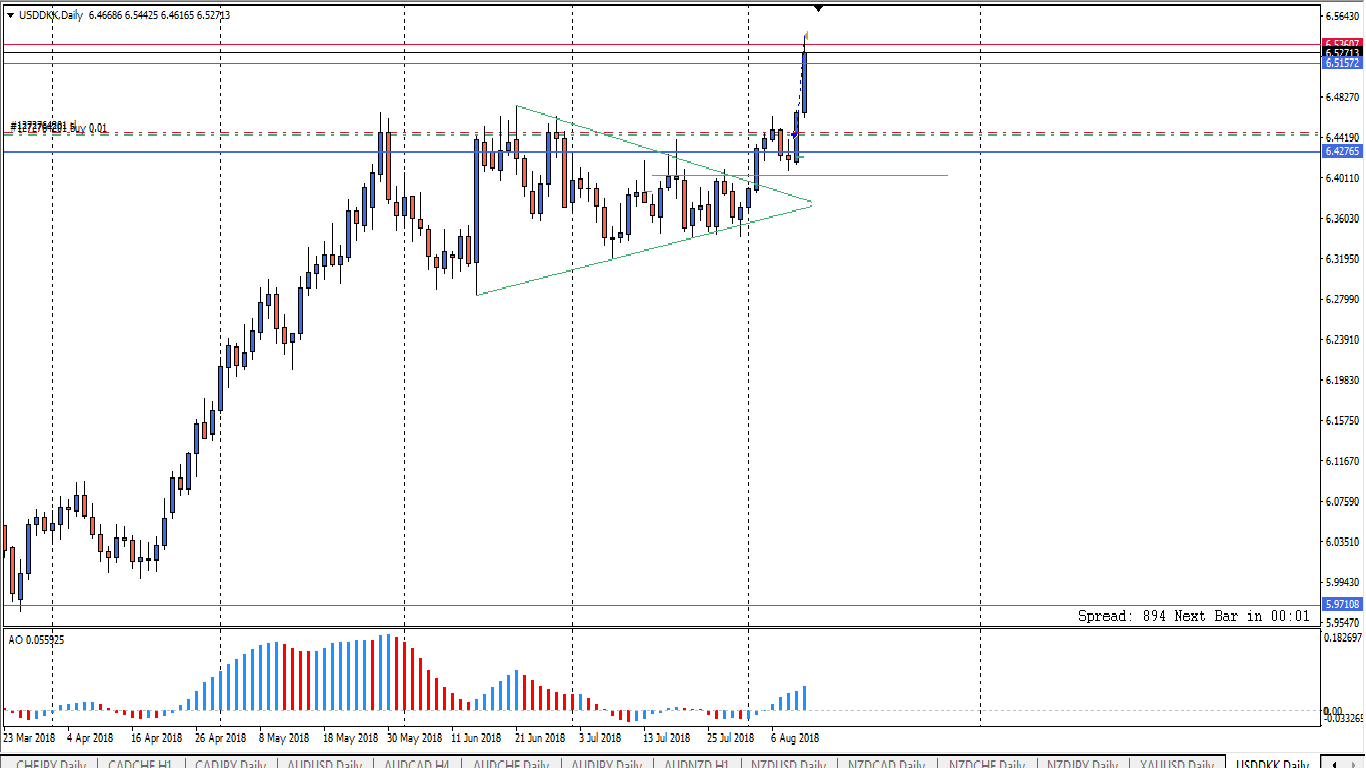Click the 8 May 2018 date label
The width and height of the screenshot is (1366, 768).
point(284,738)
